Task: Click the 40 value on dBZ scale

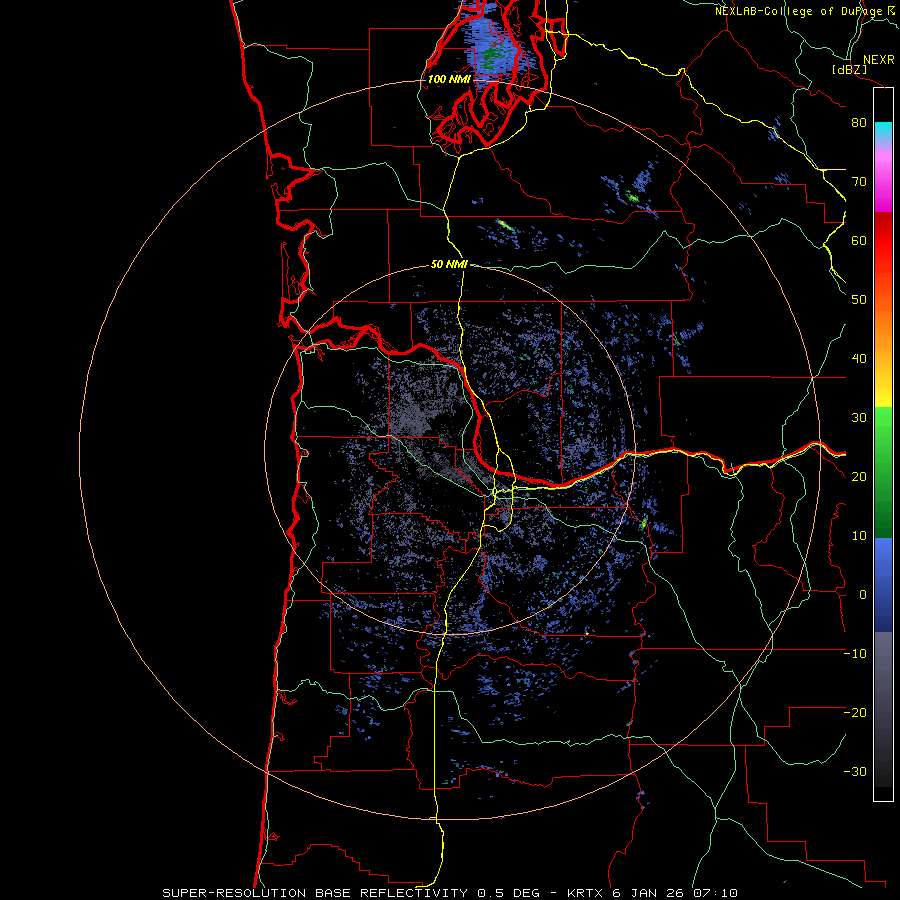Action: [859, 359]
